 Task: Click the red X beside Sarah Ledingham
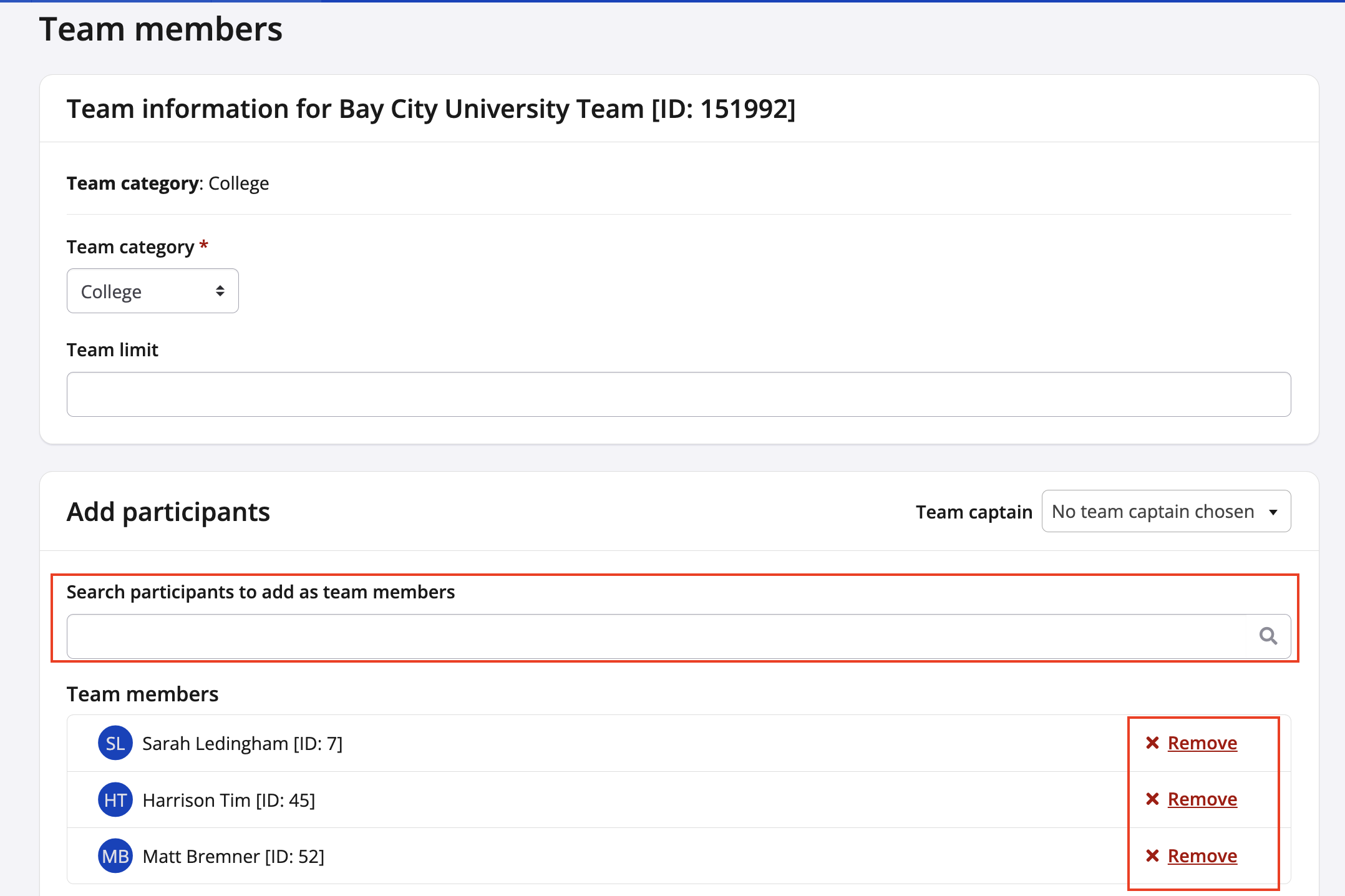point(1152,743)
